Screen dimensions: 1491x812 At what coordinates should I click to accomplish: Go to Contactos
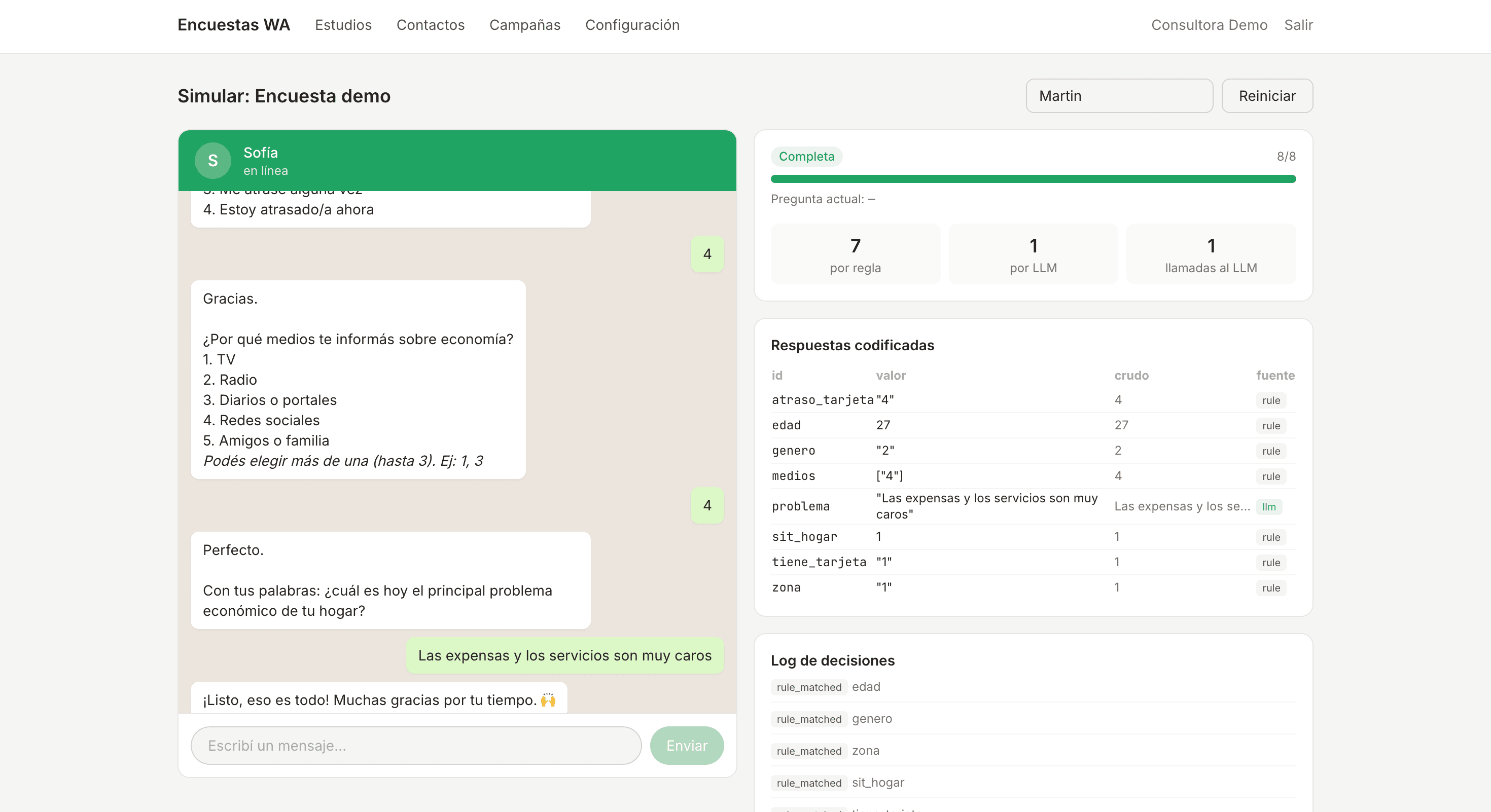[x=431, y=25]
